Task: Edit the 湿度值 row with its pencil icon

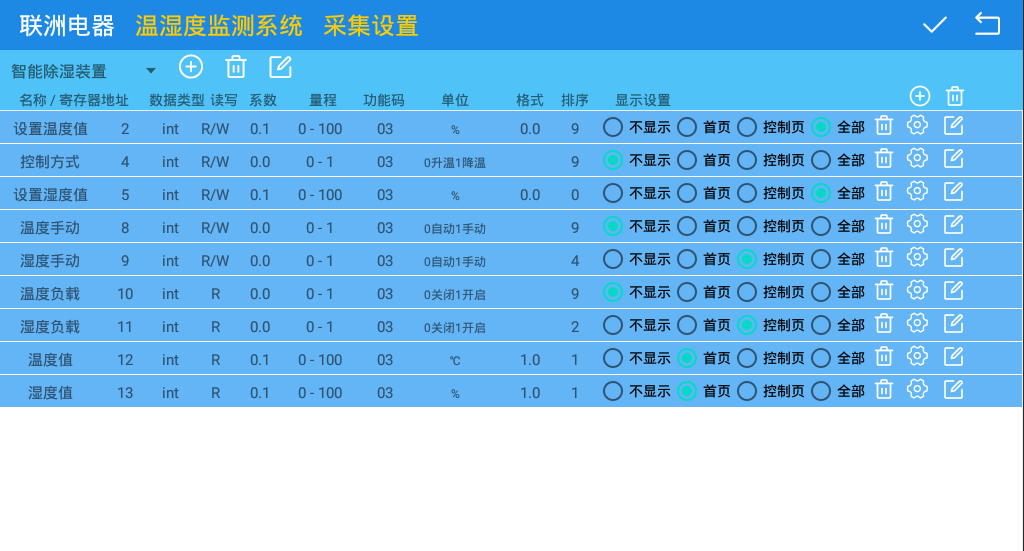Action: click(x=954, y=390)
